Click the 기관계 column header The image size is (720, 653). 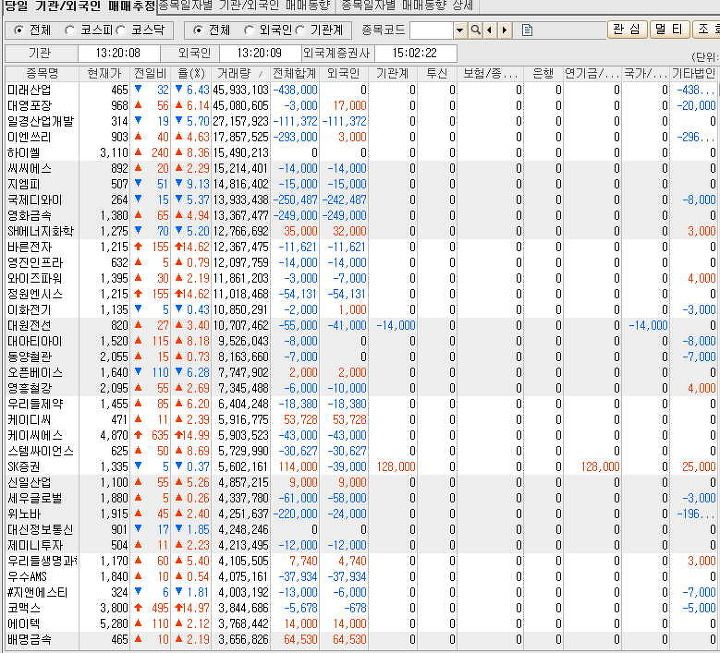tap(393, 73)
